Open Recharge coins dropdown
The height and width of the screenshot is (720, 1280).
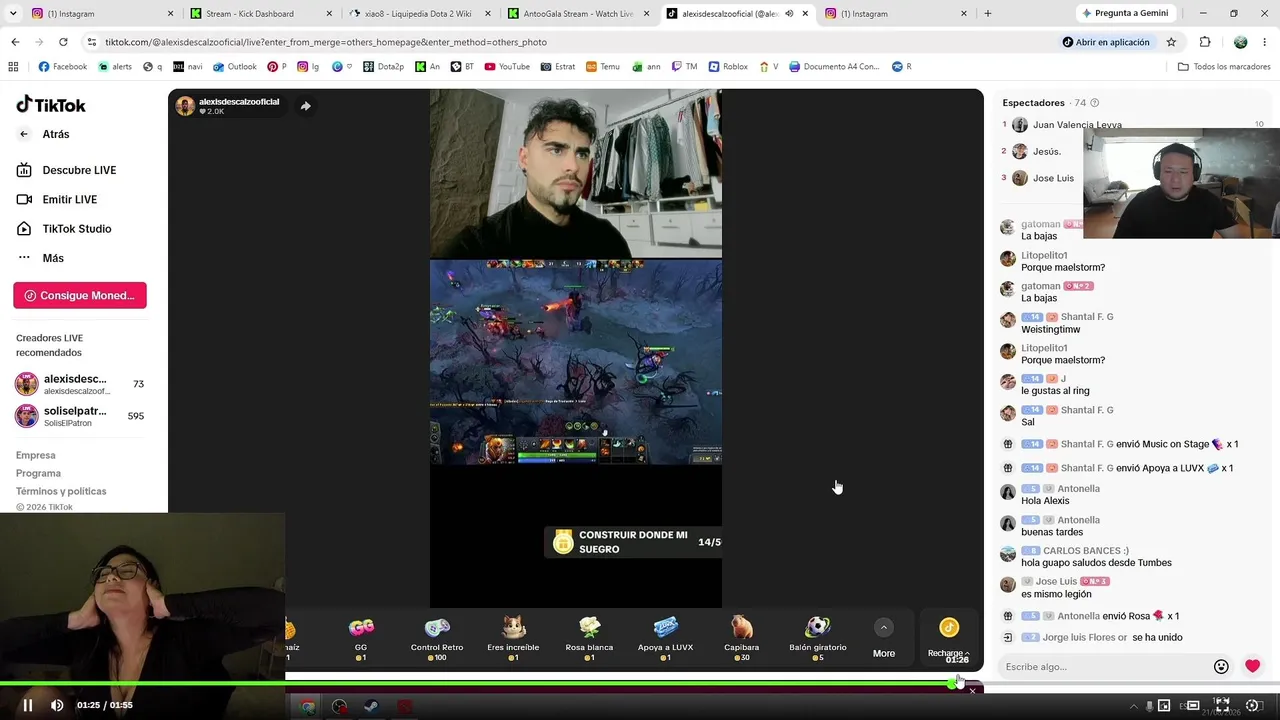coord(949,637)
